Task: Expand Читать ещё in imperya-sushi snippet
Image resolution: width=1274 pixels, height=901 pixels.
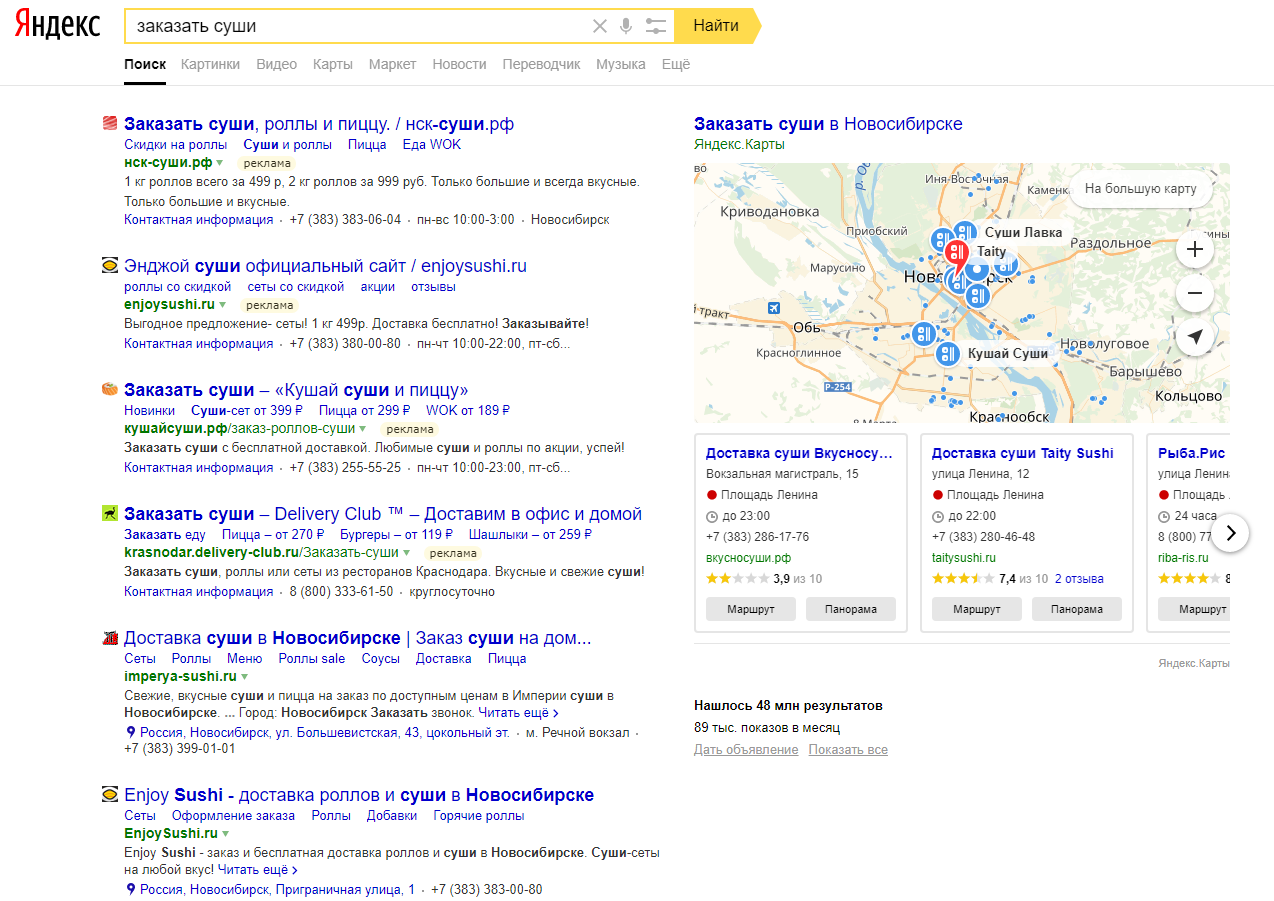Action: pos(518,713)
